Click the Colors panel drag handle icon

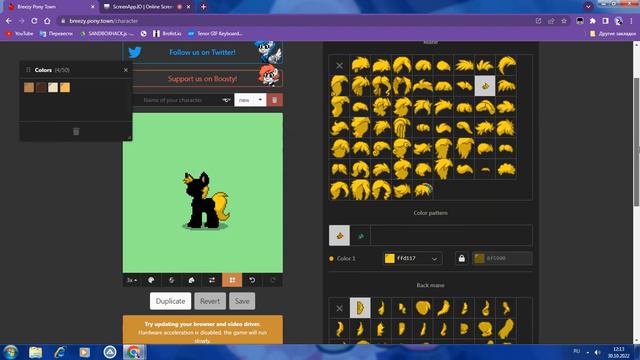28,70
